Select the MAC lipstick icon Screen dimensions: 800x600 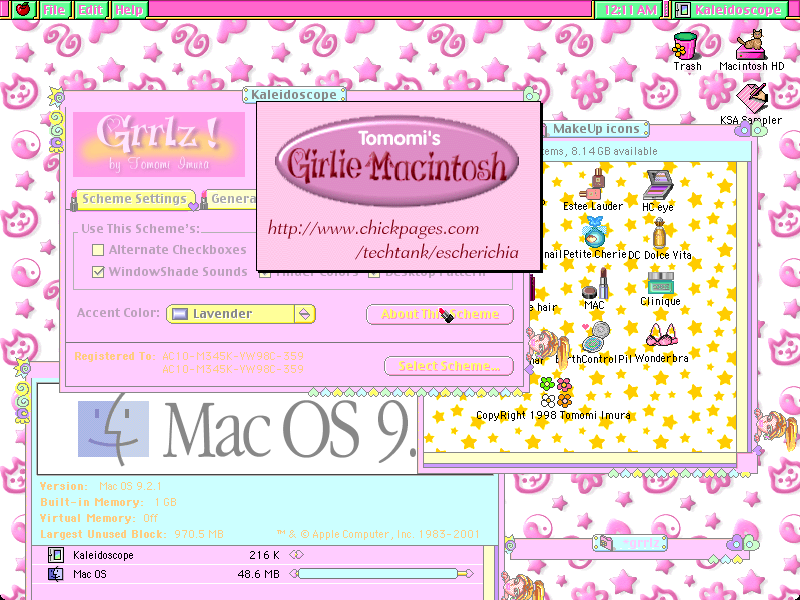595,283
